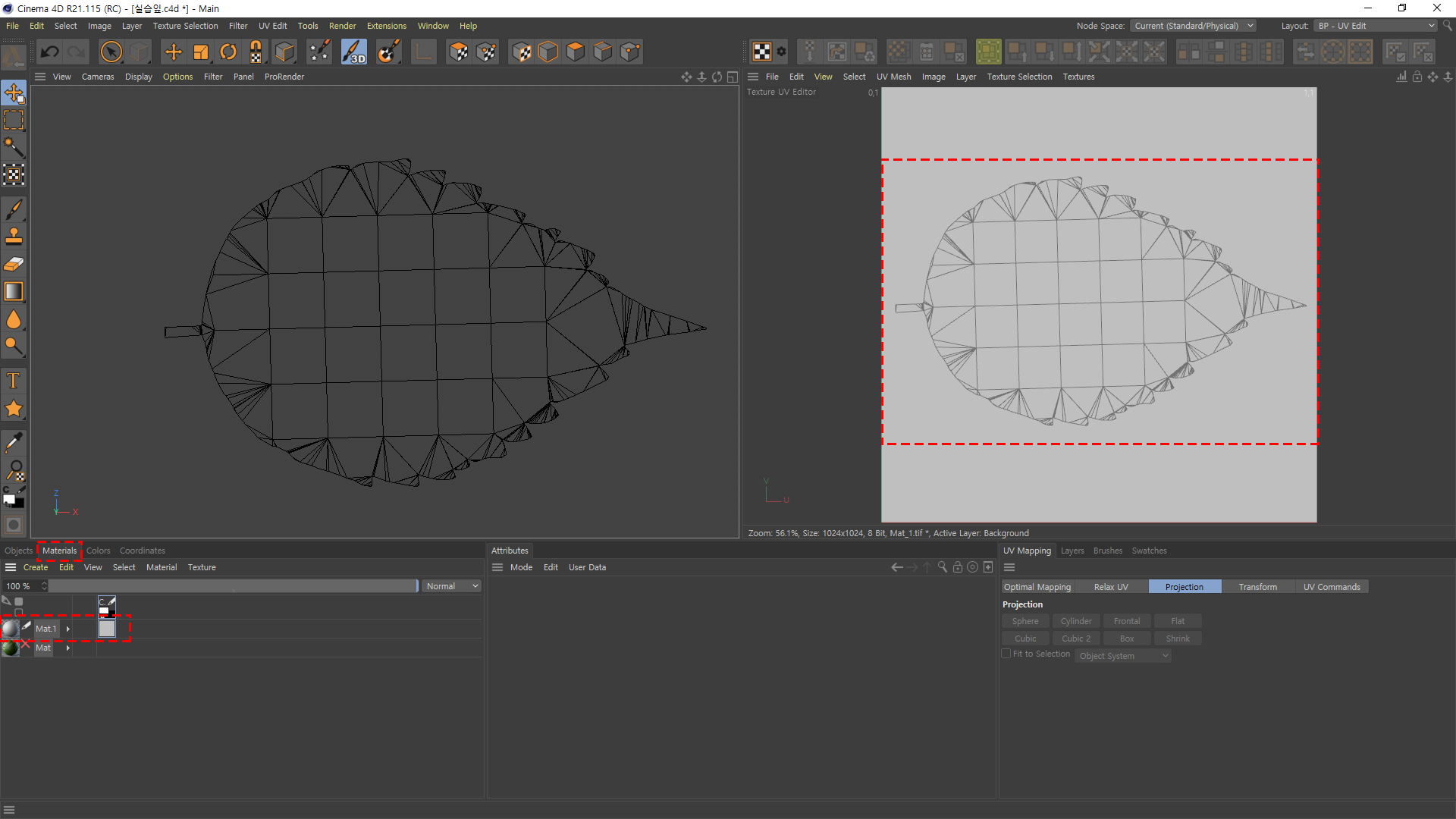Click the UV Commands button
The height and width of the screenshot is (819, 1456).
pyautogui.click(x=1331, y=587)
